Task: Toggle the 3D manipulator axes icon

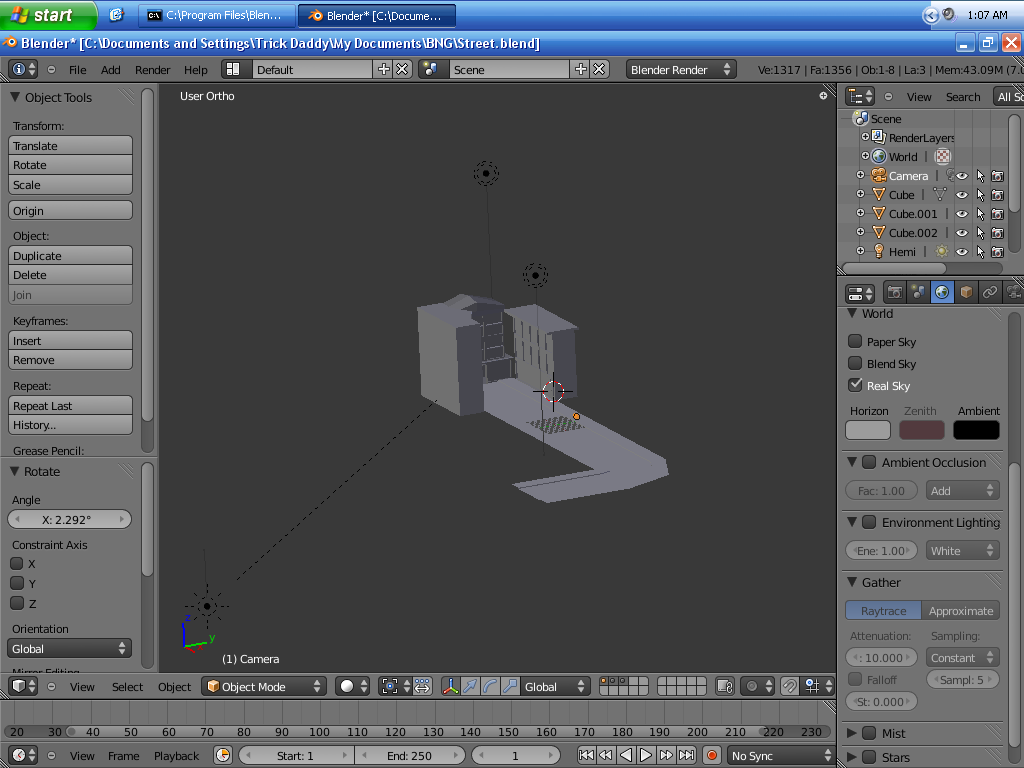Action: pos(450,687)
